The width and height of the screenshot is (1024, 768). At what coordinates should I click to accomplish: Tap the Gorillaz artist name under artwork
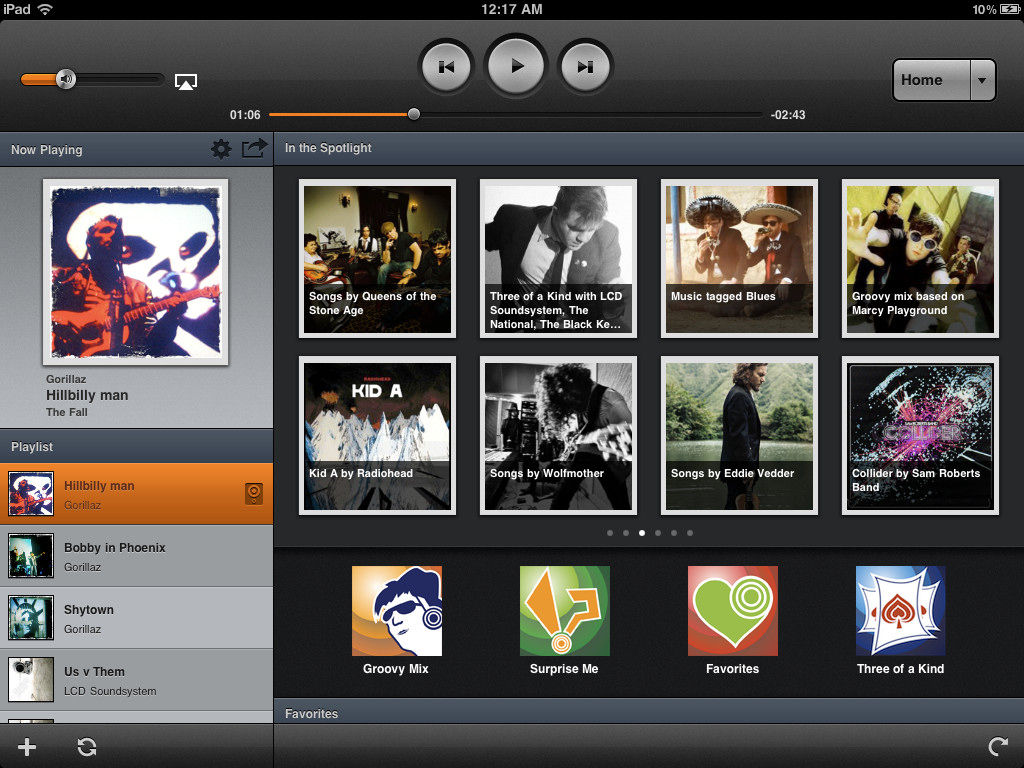[66, 379]
